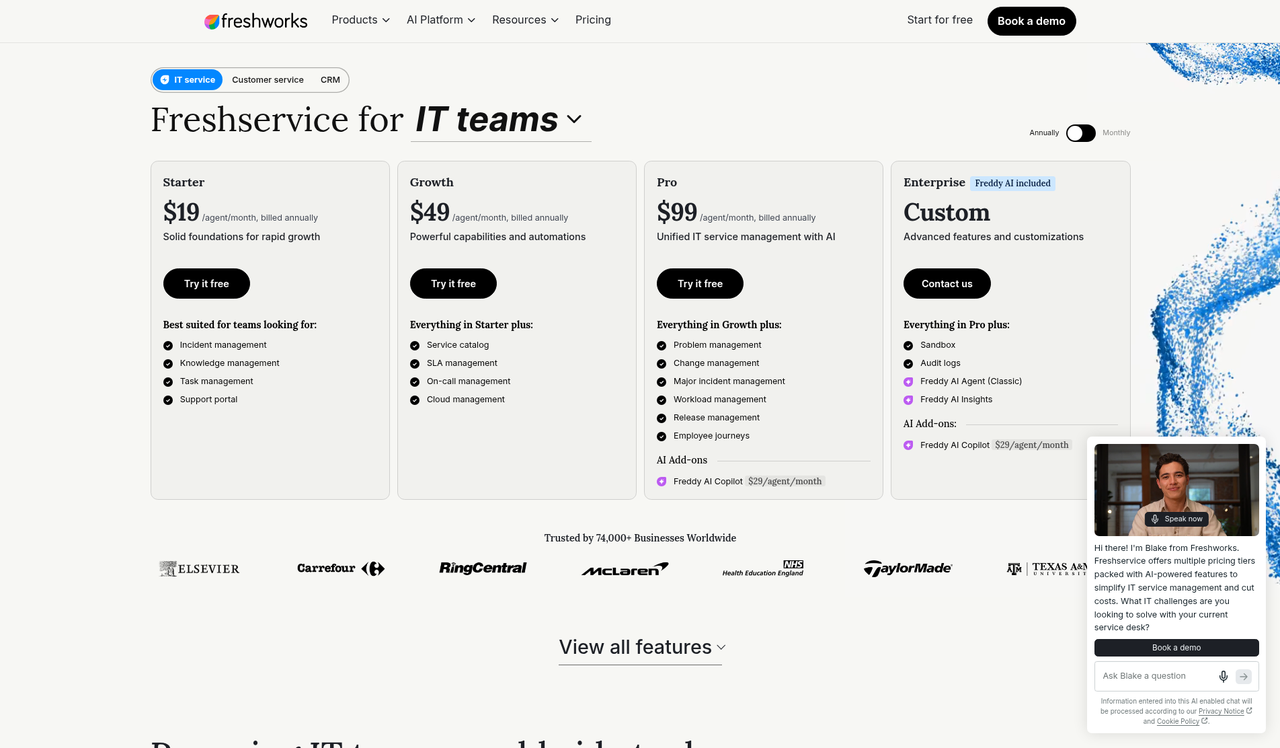The height and width of the screenshot is (748, 1280).
Task: Click the NHS Health Education England logo
Action: coord(763,568)
